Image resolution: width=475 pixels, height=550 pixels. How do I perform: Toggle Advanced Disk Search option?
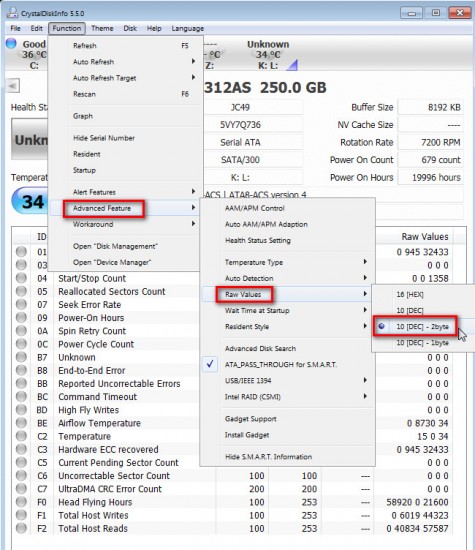[288, 348]
